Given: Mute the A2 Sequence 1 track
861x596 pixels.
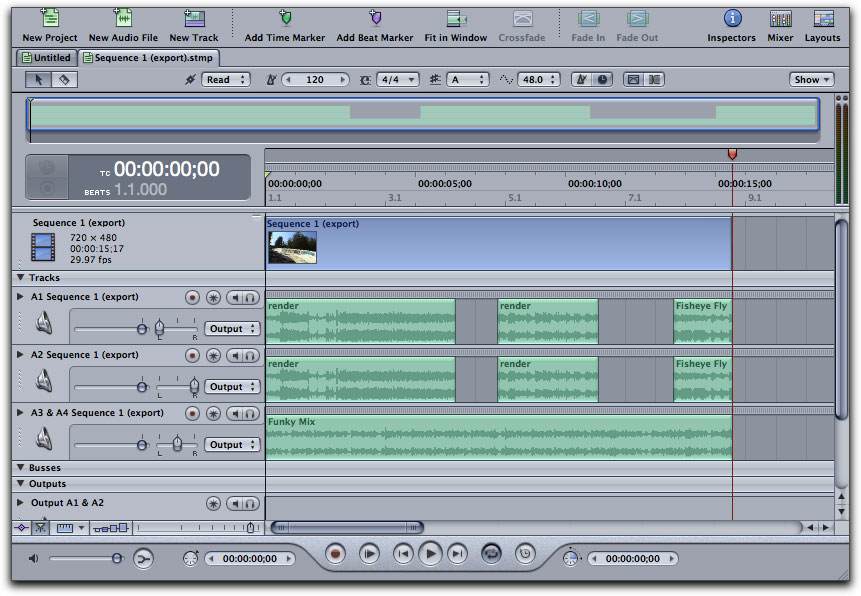Looking at the screenshot, I should click(x=233, y=355).
